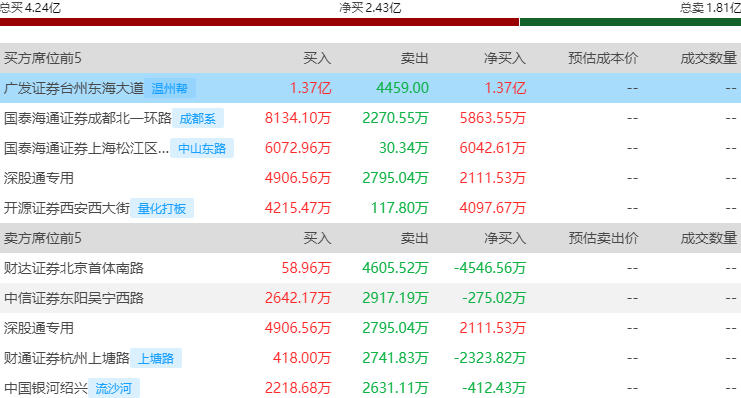Click buy value 6072.96万
Image resolution: width=741 pixels, height=398 pixels.
298,148
